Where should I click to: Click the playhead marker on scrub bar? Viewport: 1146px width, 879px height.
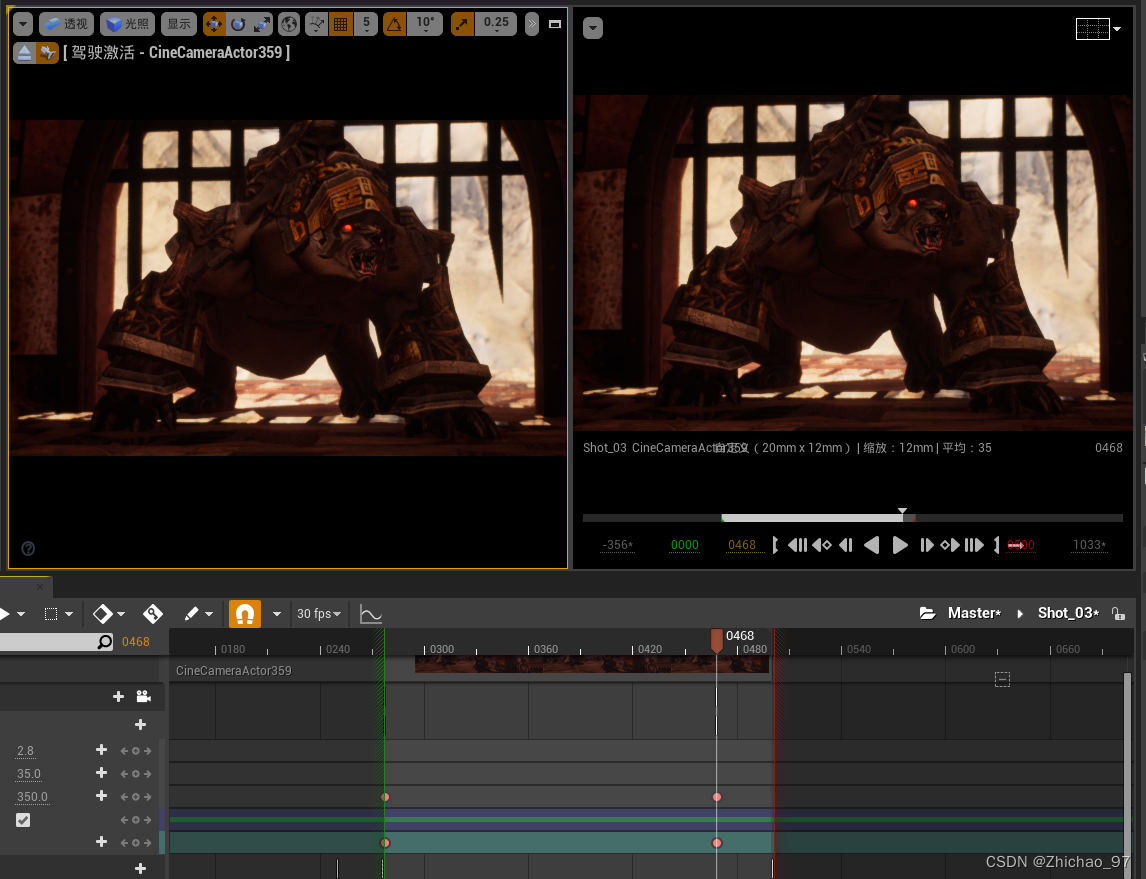(903, 512)
